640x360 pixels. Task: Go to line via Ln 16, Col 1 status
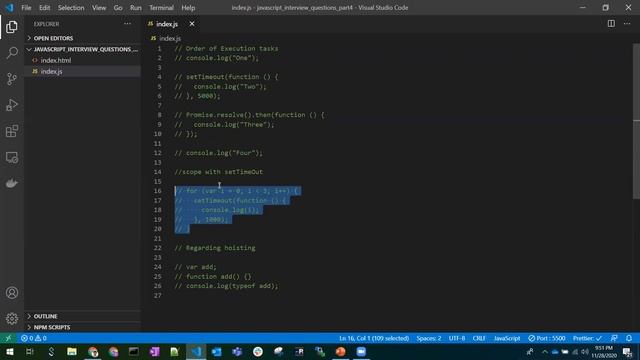tap(374, 338)
